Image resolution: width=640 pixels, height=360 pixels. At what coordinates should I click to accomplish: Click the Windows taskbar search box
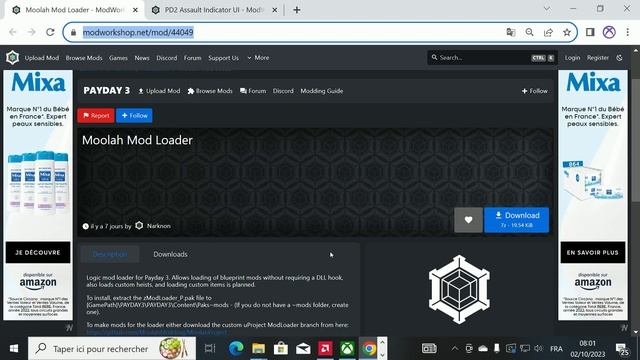coord(112,349)
